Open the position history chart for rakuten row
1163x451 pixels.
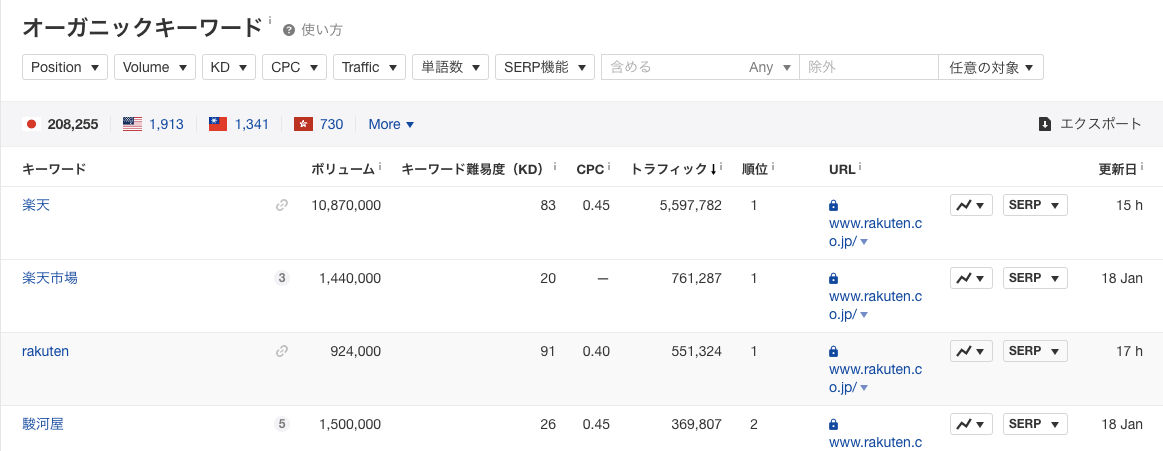[971, 351]
